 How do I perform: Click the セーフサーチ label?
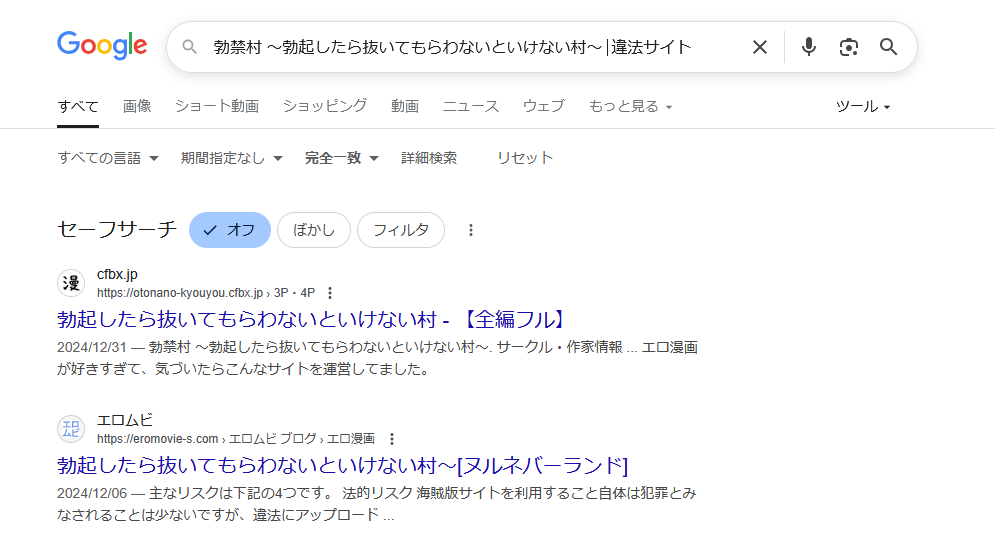[117, 230]
